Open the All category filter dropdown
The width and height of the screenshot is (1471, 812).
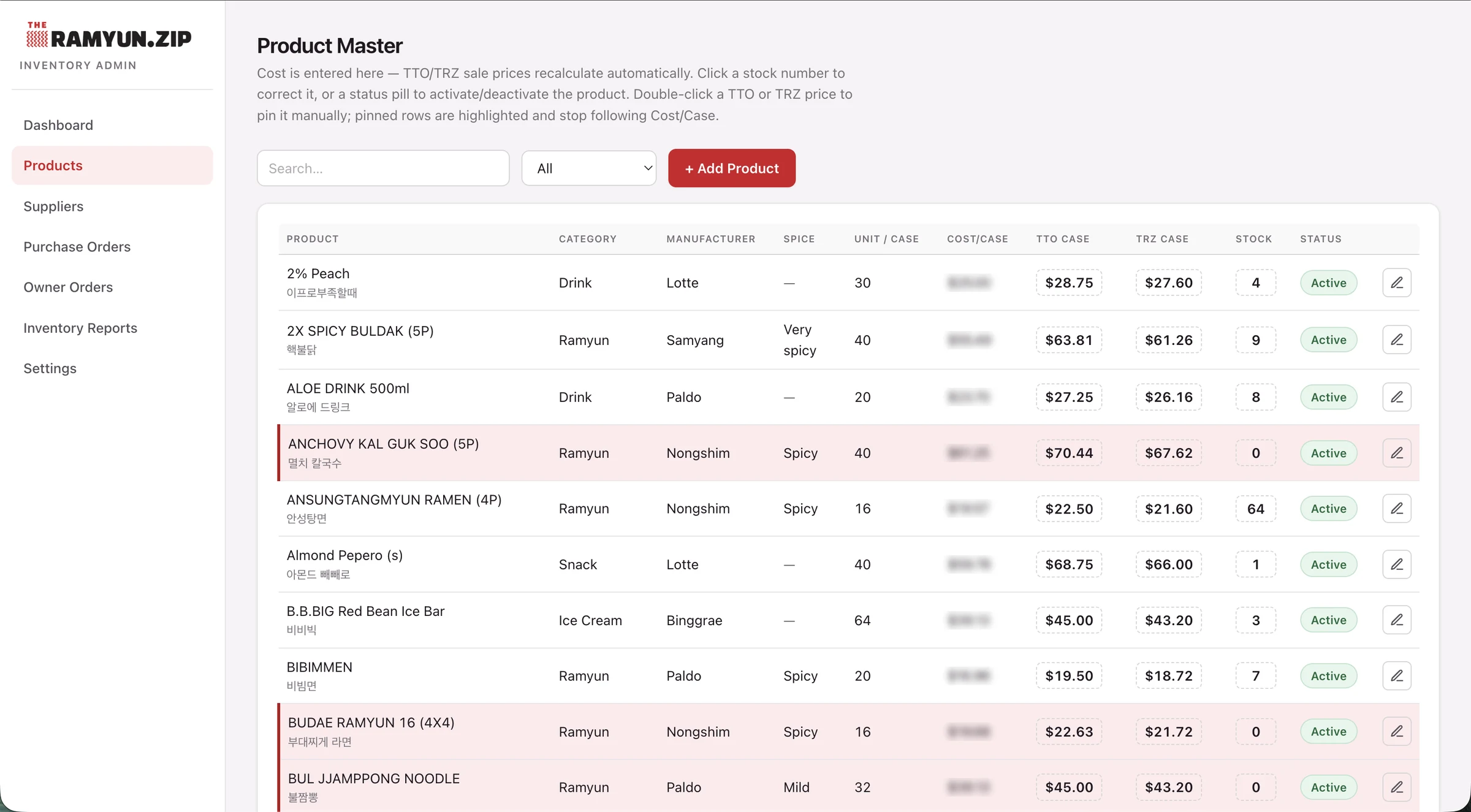589,168
